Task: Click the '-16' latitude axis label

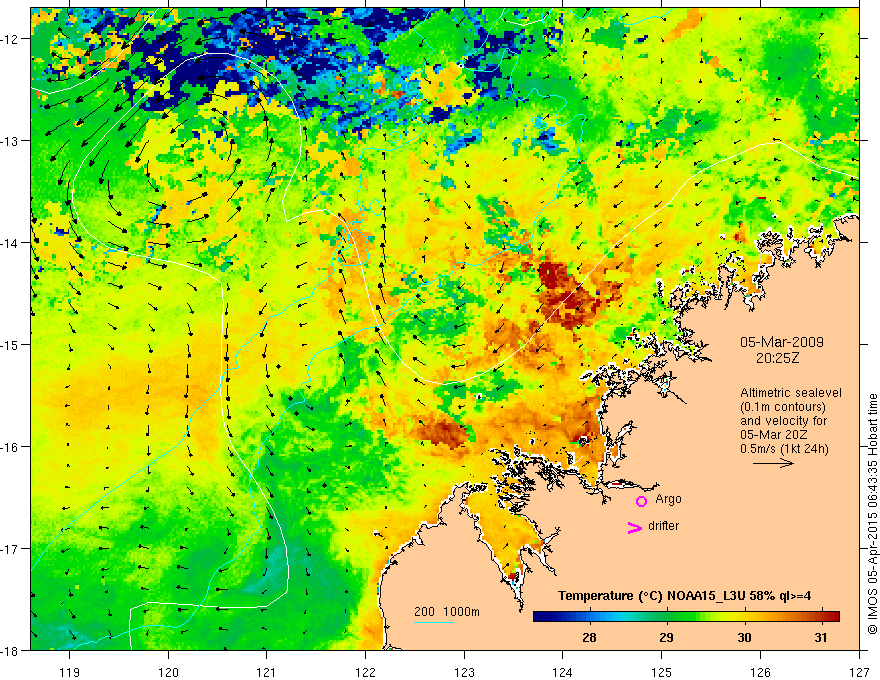Action: pos(11,447)
